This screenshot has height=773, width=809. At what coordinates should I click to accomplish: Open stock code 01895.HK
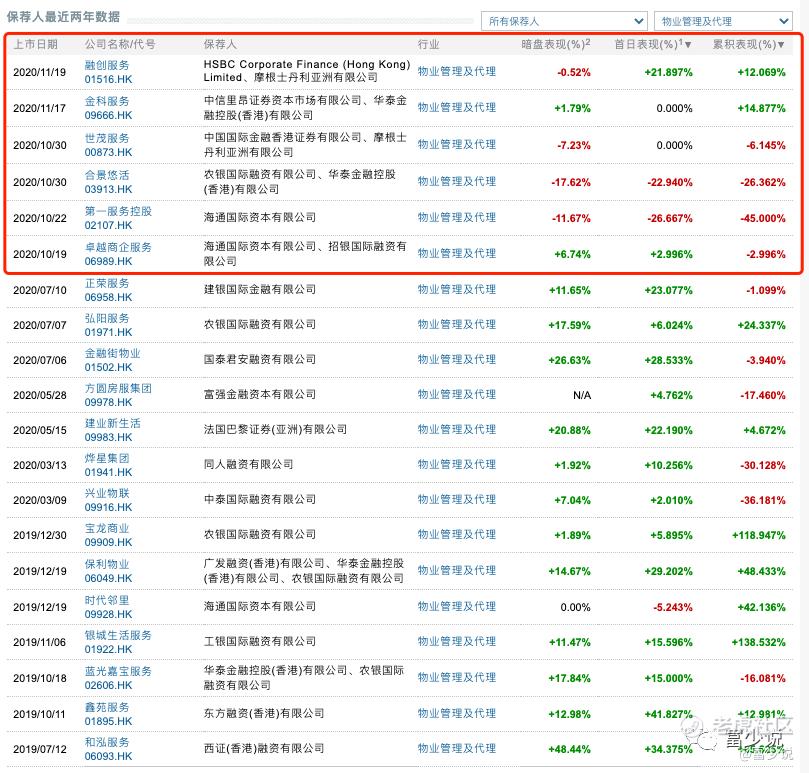click(108, 721)
